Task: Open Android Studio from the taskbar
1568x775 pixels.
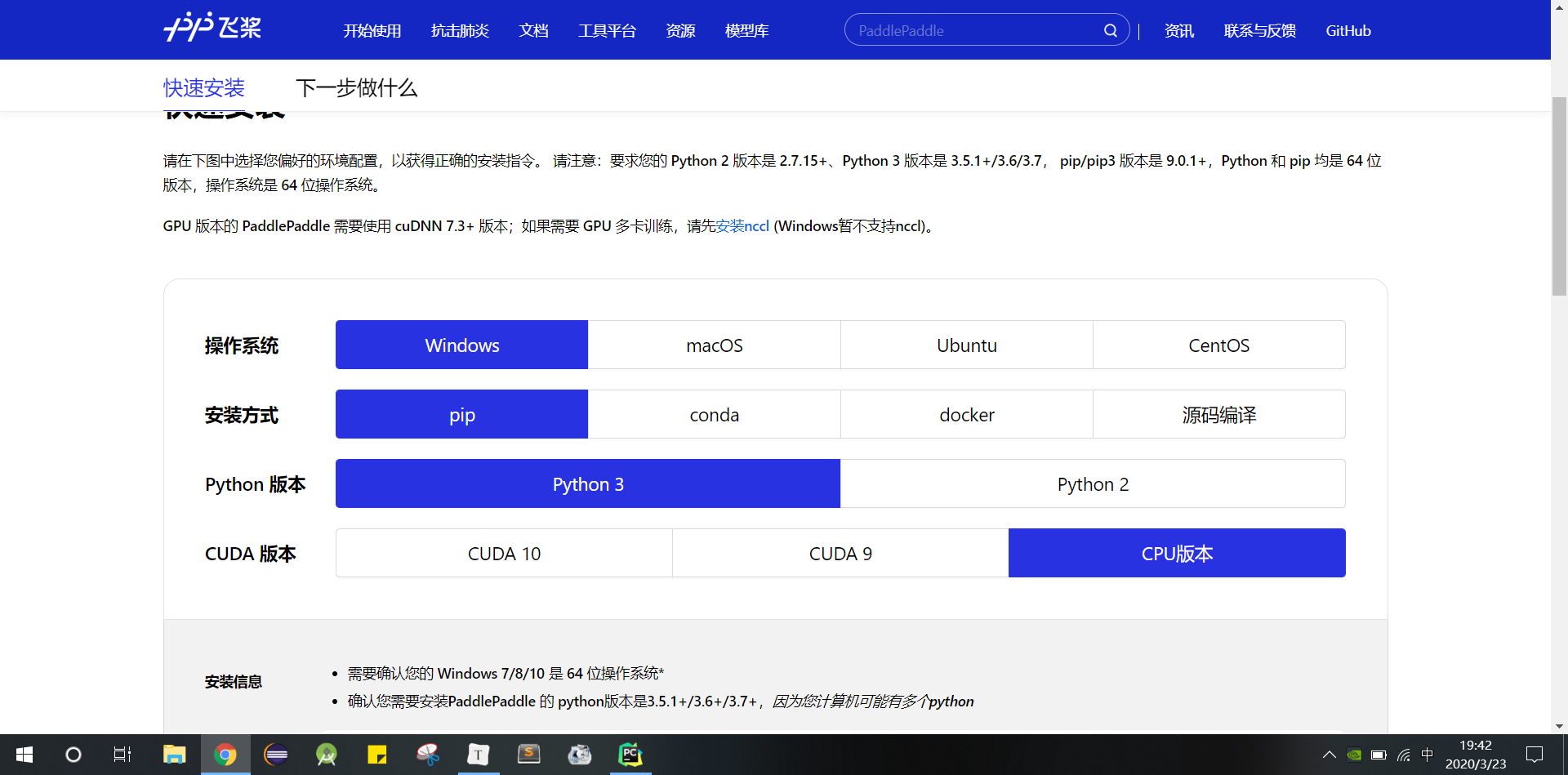Action: pos(327,755)
